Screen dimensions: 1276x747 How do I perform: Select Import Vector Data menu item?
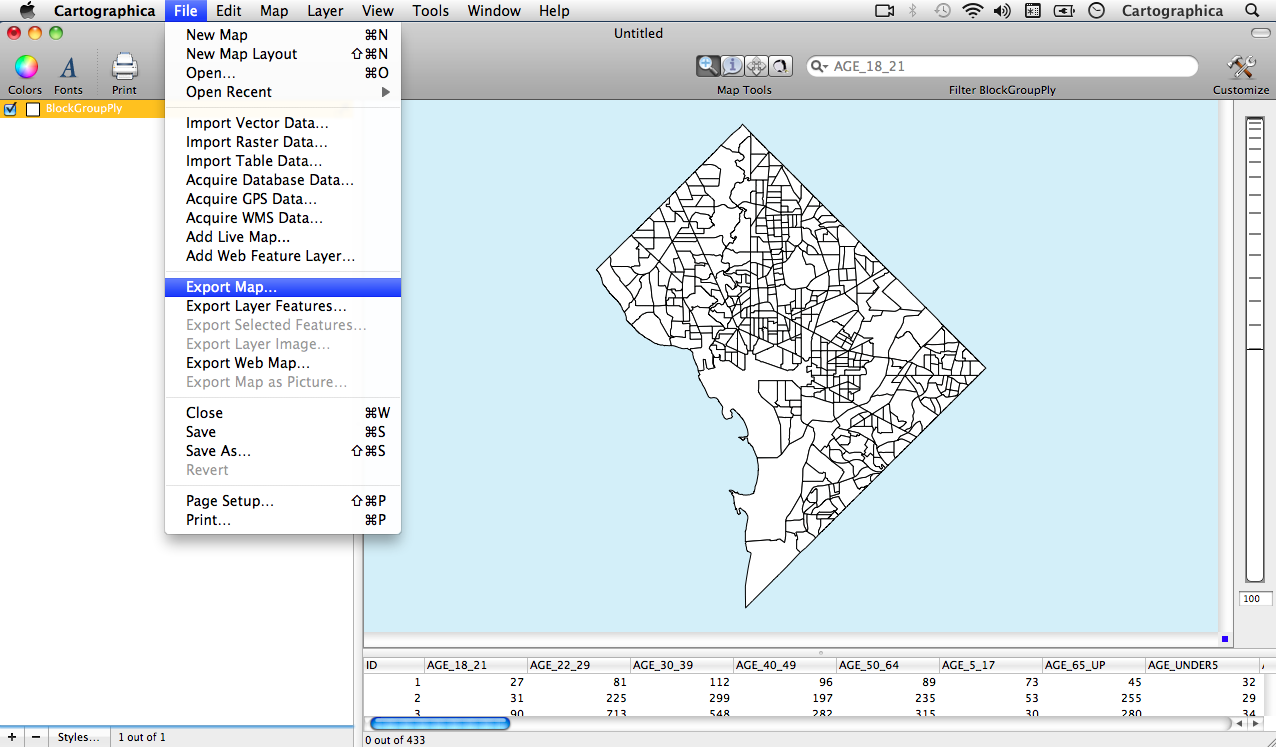pyautogui.click(x=257, y=123)
